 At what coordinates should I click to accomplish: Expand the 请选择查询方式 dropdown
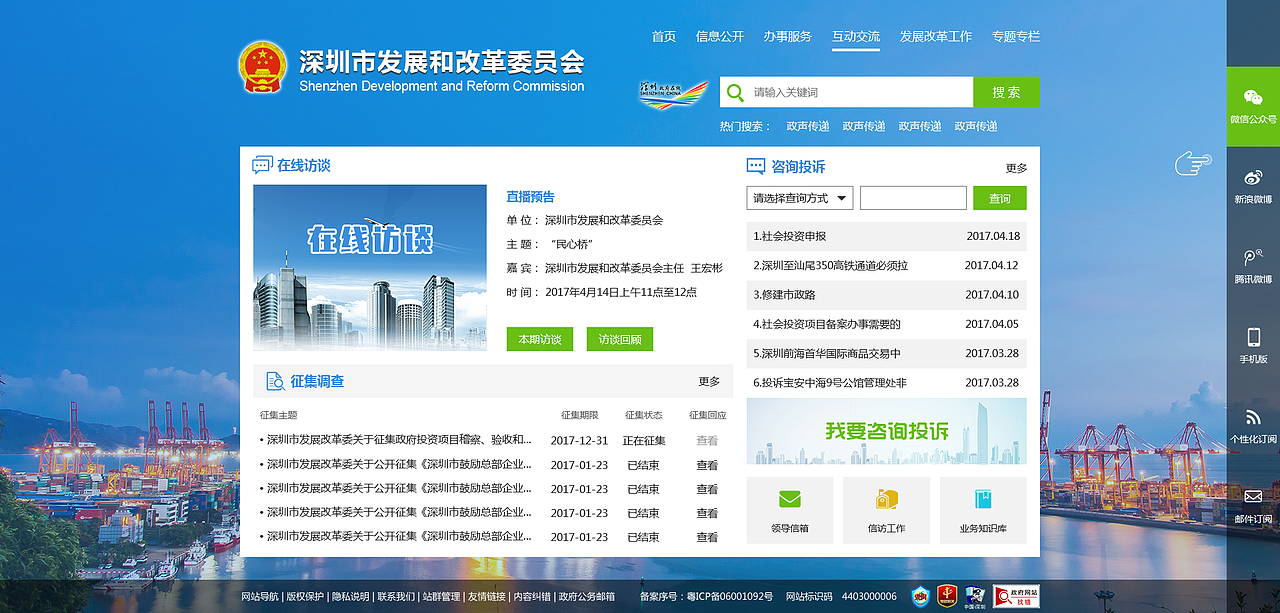point(800,198)
